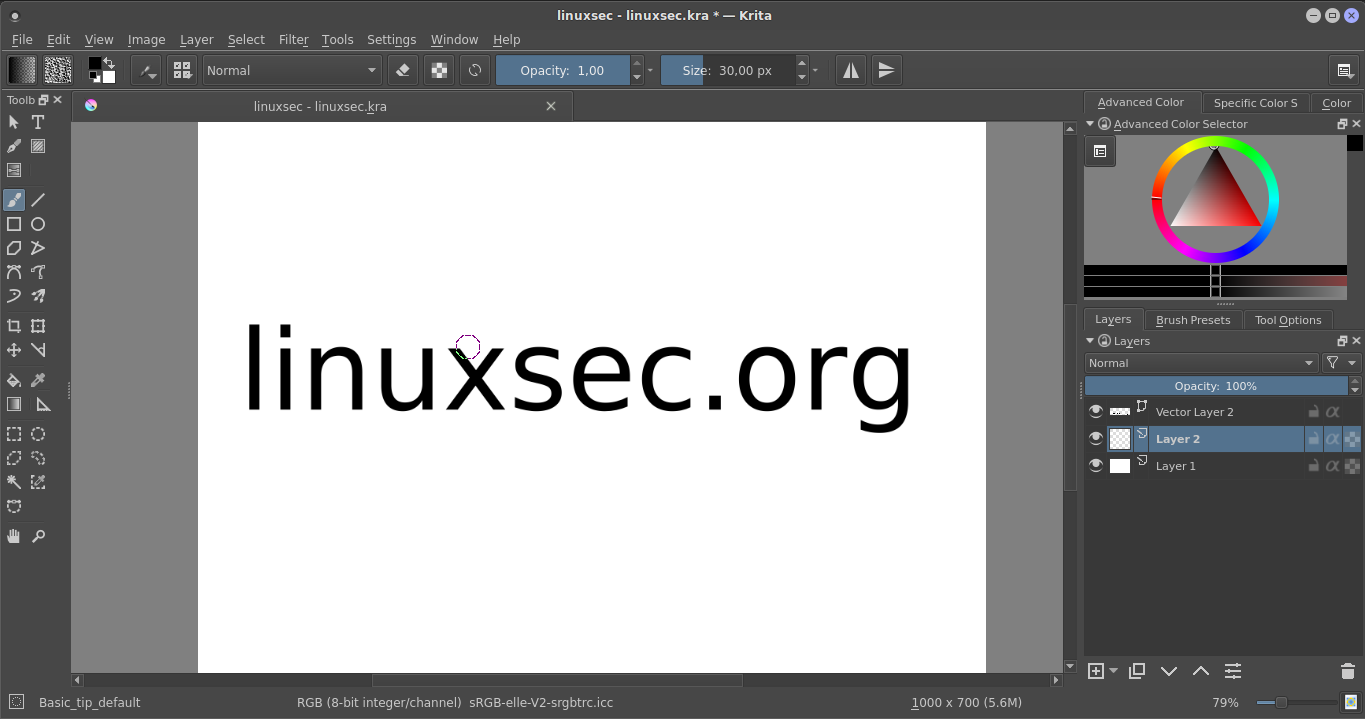Select the Fill tool
This screenshot has width=1365, height=719.
point(14,379)
